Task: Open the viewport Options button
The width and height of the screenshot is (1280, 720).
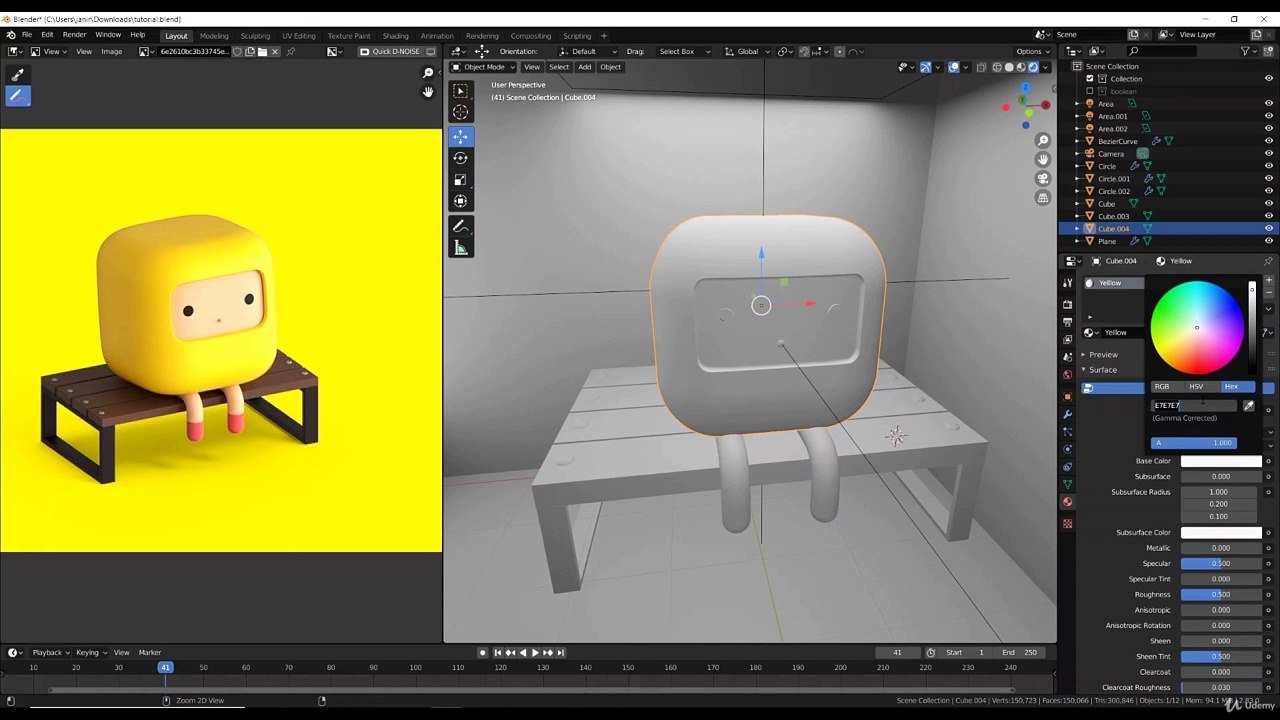Action: 1032,51
